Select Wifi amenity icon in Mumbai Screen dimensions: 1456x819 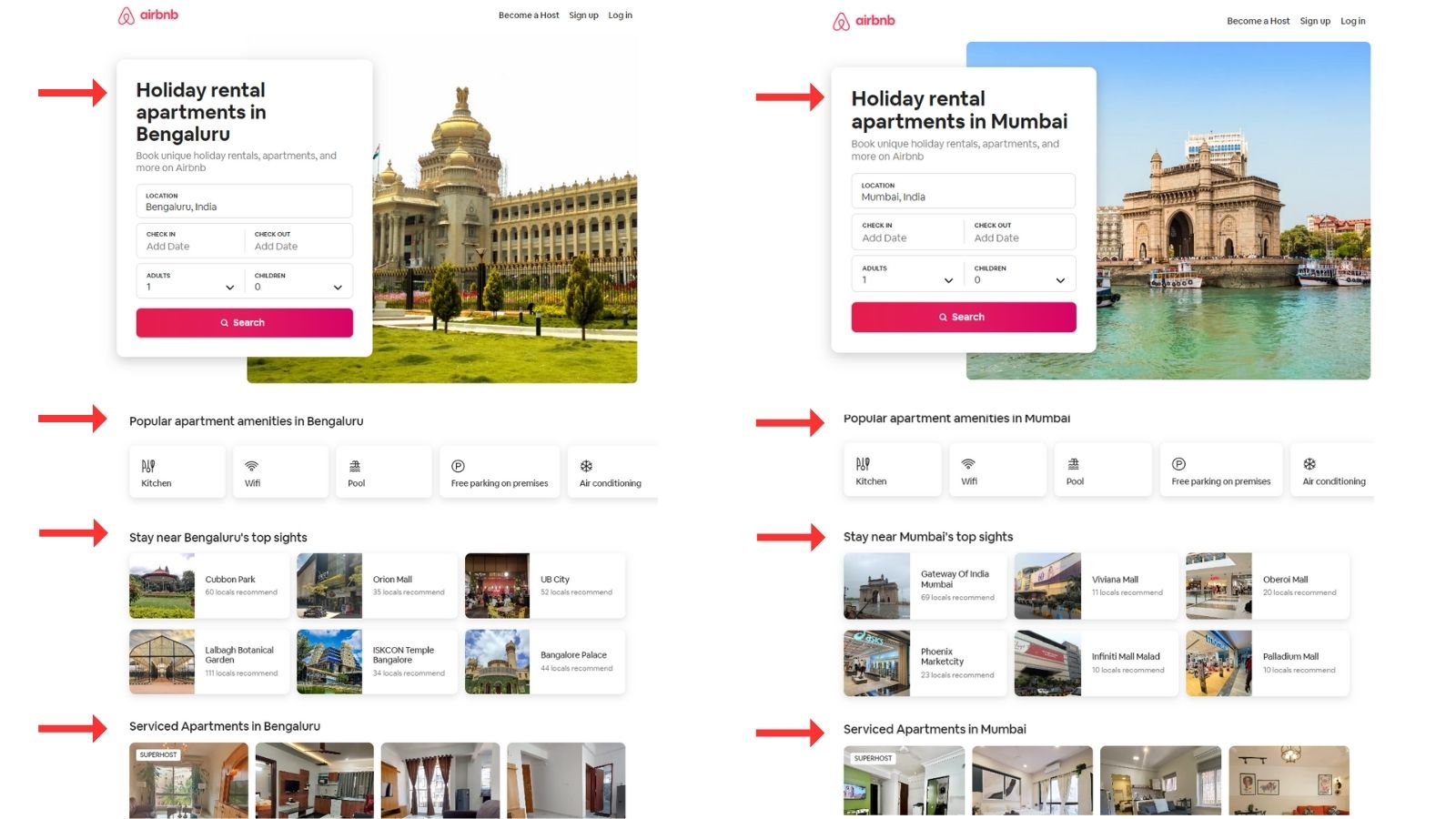968,464
